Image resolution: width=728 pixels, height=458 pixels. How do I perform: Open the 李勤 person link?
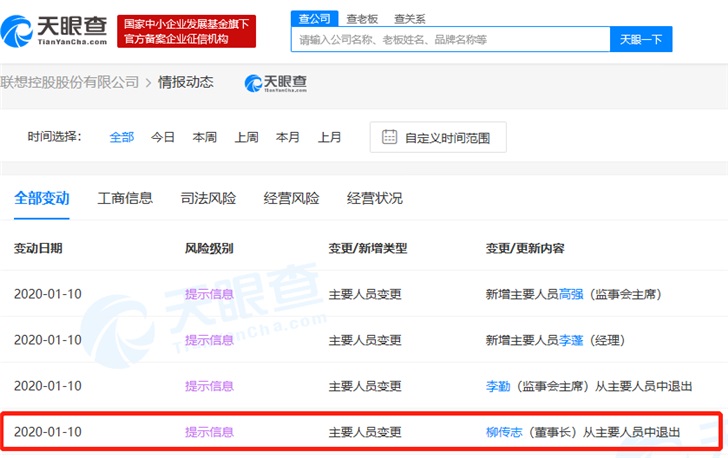click(x=498, y=386)
